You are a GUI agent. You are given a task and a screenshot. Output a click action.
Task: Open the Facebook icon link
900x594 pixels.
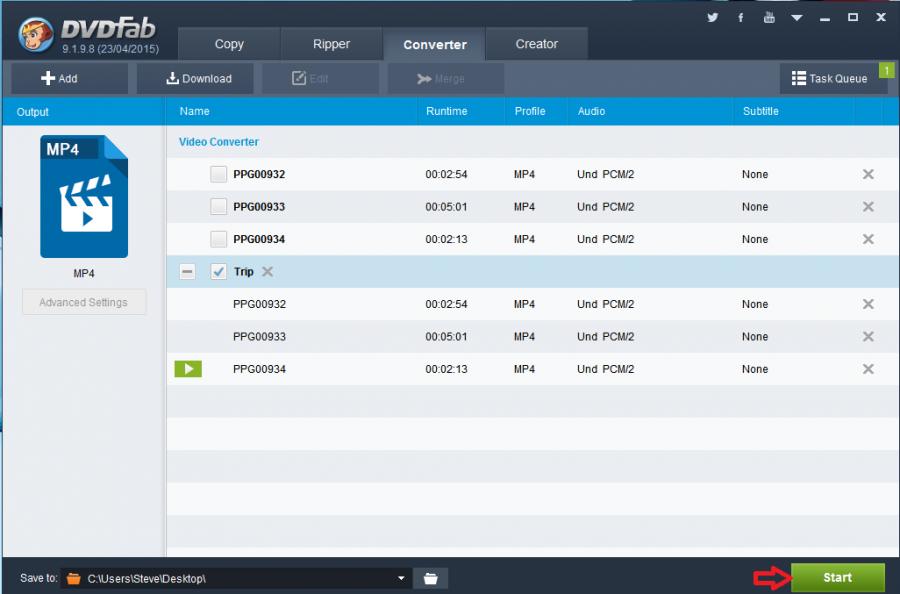(x=741, y=17)
